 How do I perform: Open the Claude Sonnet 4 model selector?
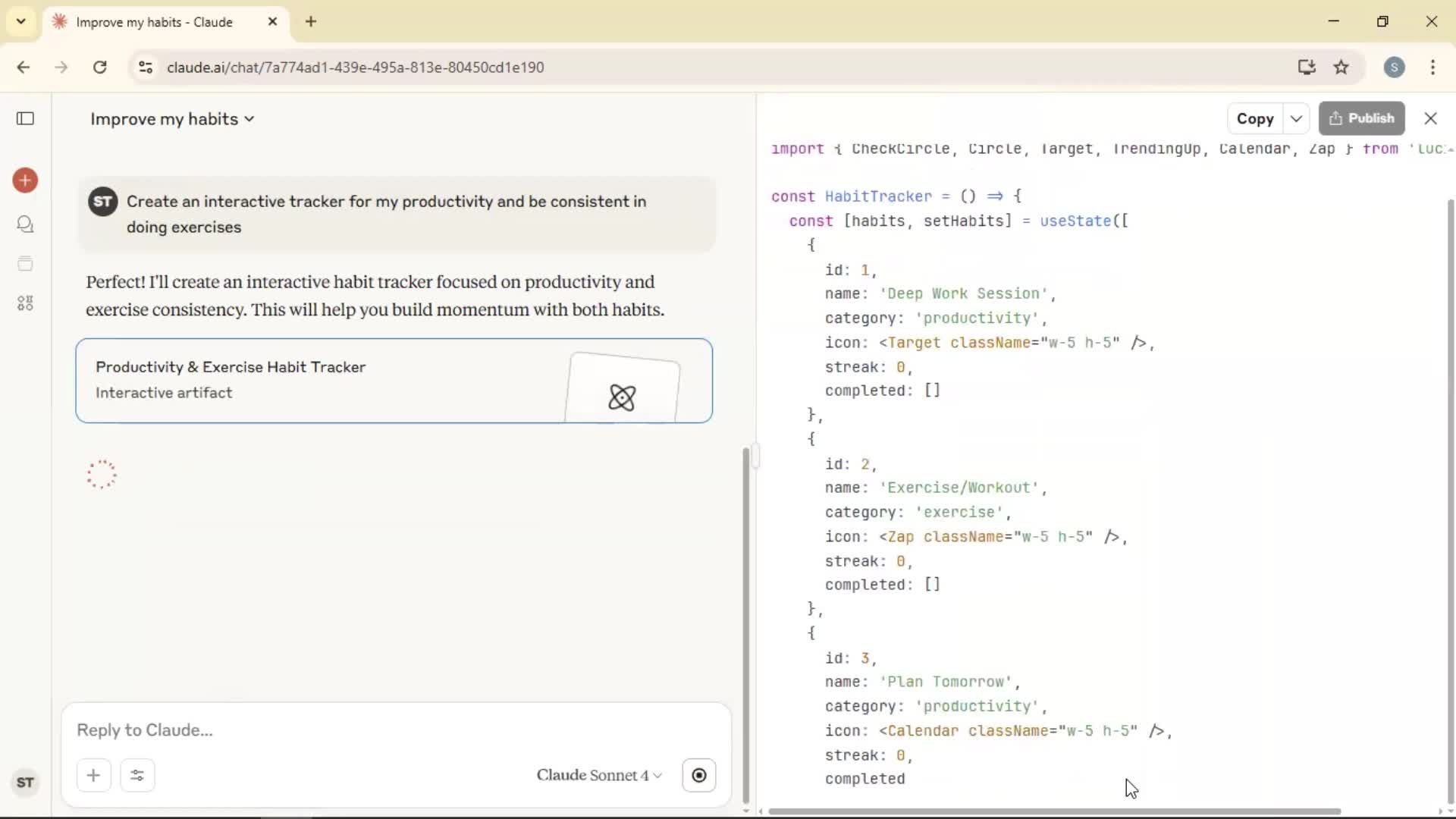(599, 775)
